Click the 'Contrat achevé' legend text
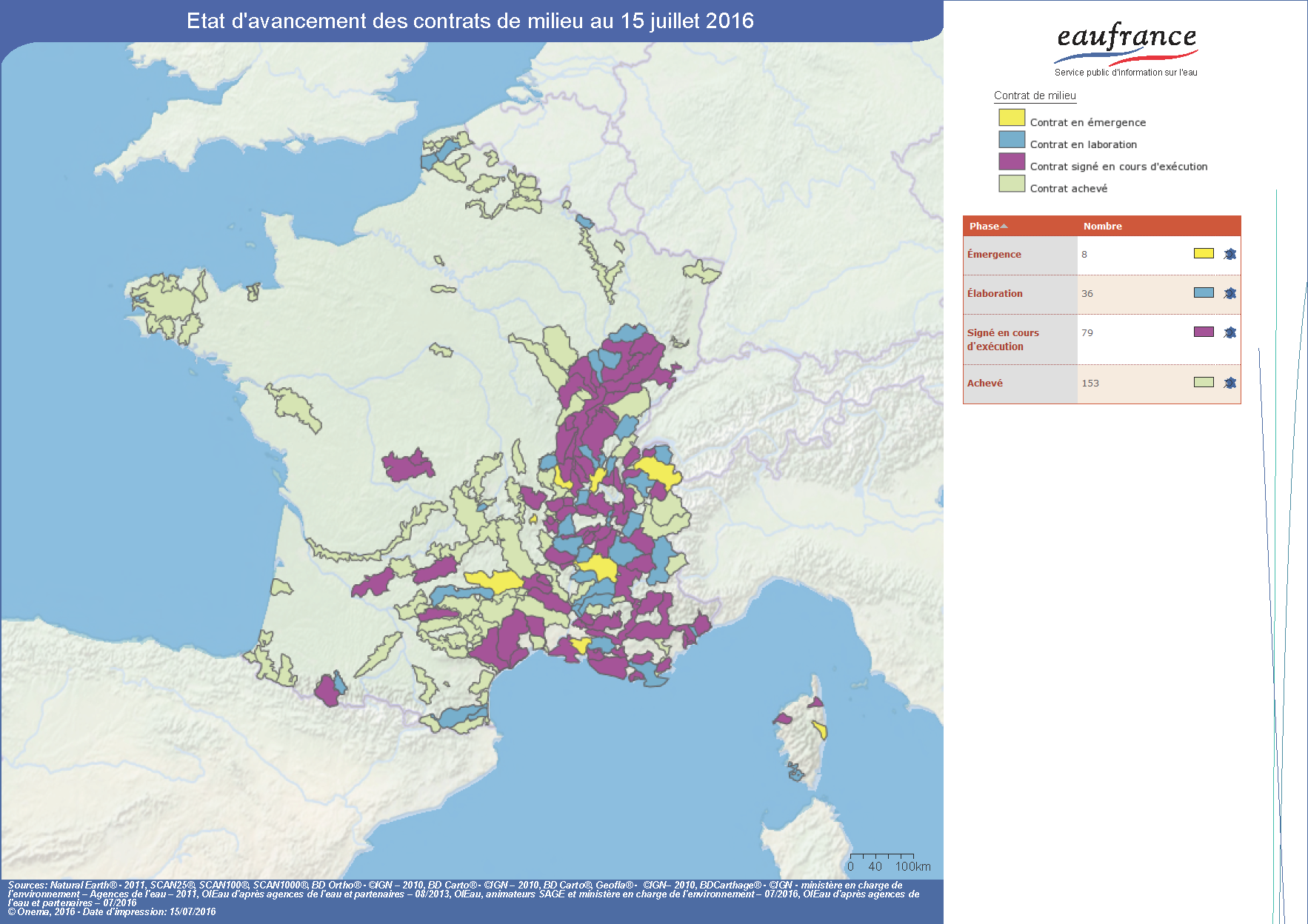 [1069, 189]
